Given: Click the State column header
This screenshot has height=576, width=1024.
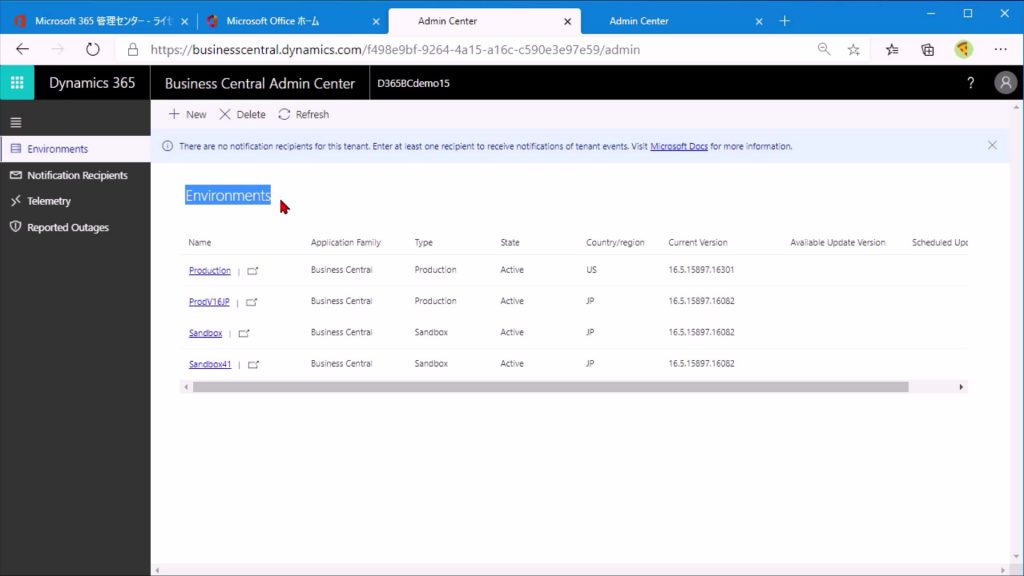Looking at the screenshot, I should coord(510,242).
